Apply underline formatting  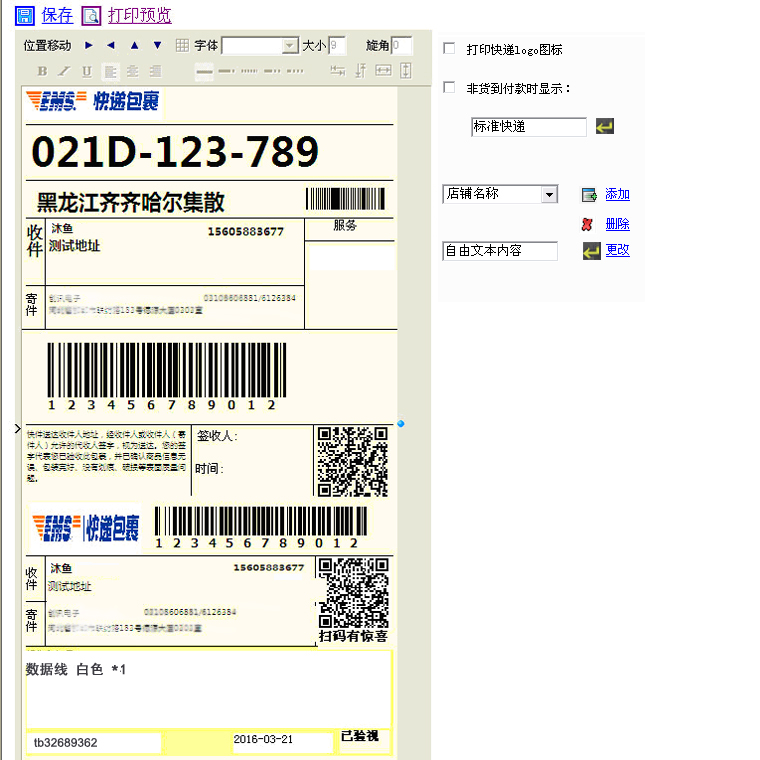point(86,71)
